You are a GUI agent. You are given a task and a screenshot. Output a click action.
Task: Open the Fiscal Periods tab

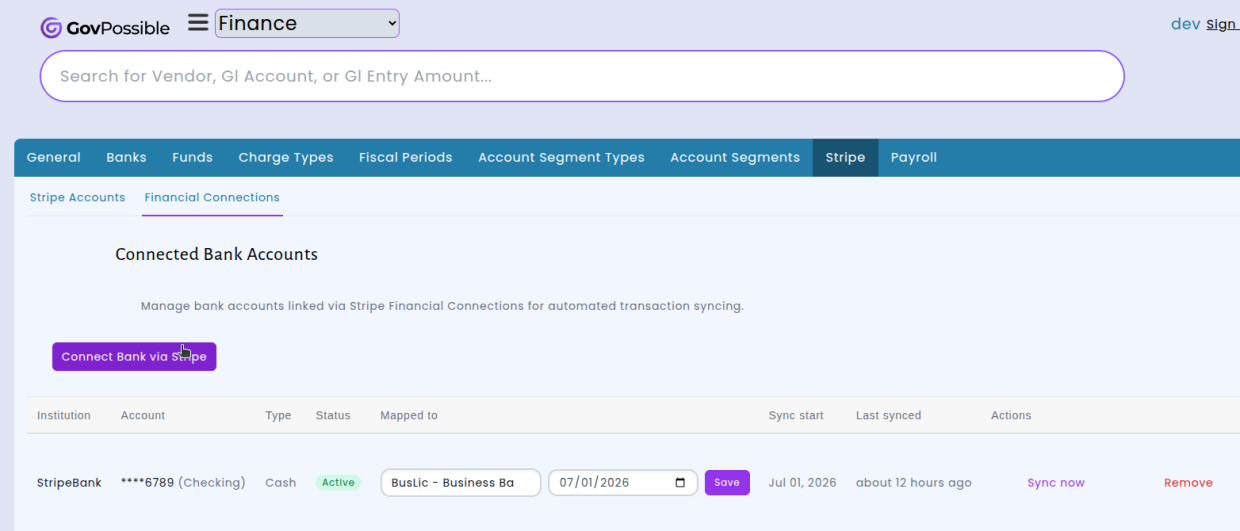click(x=406, y=157)
